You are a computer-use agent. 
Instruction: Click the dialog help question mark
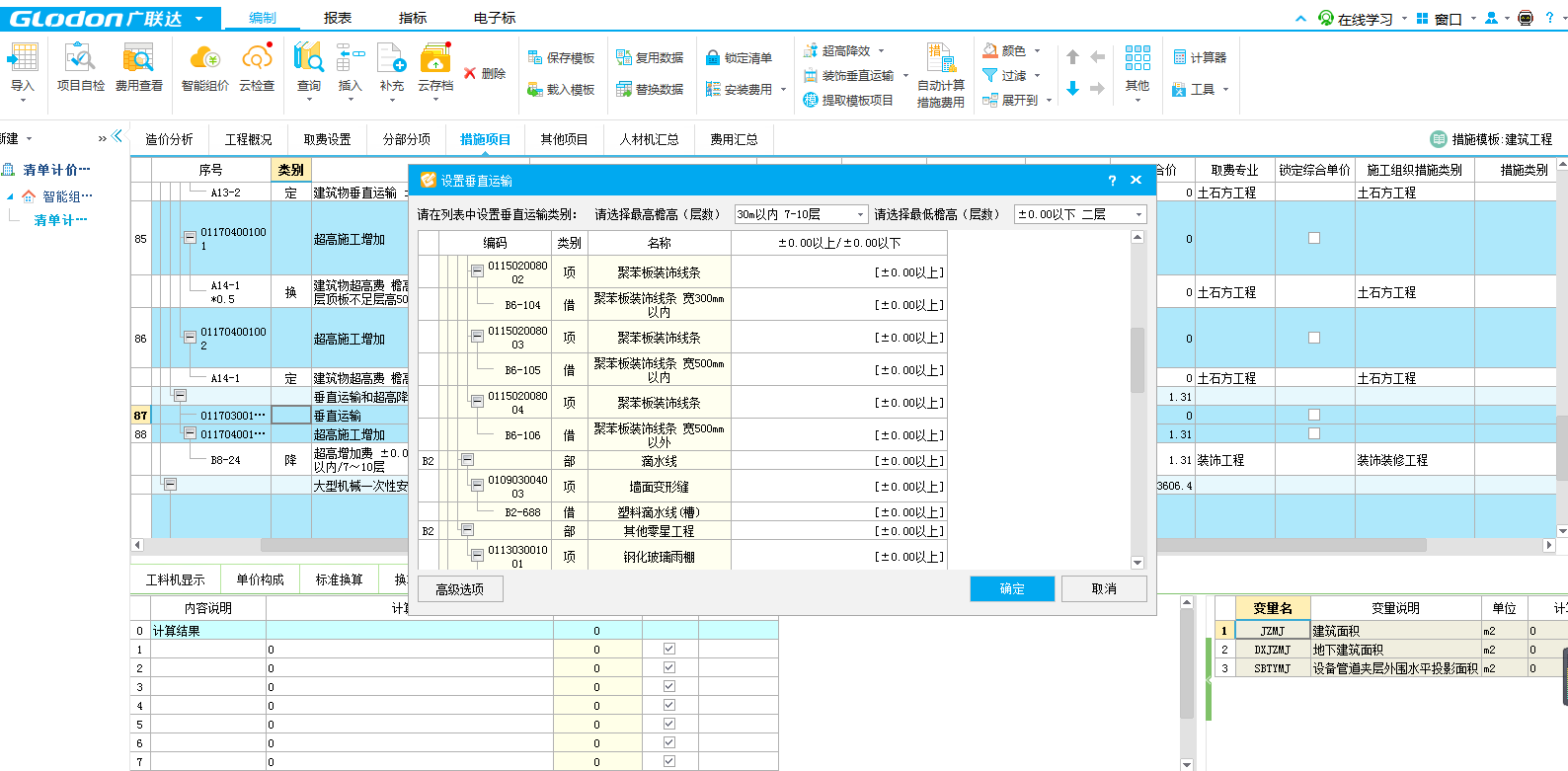[x=1112, y=181]
